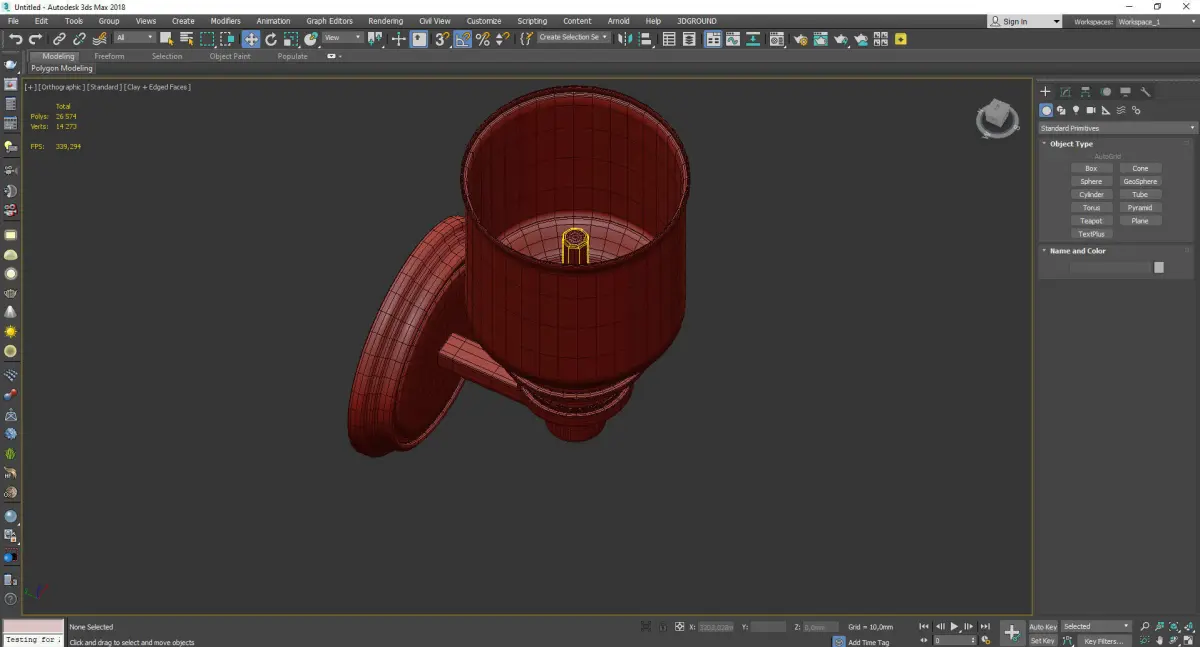
Task: Switch to the Motion command panel
Action: 1105,92
